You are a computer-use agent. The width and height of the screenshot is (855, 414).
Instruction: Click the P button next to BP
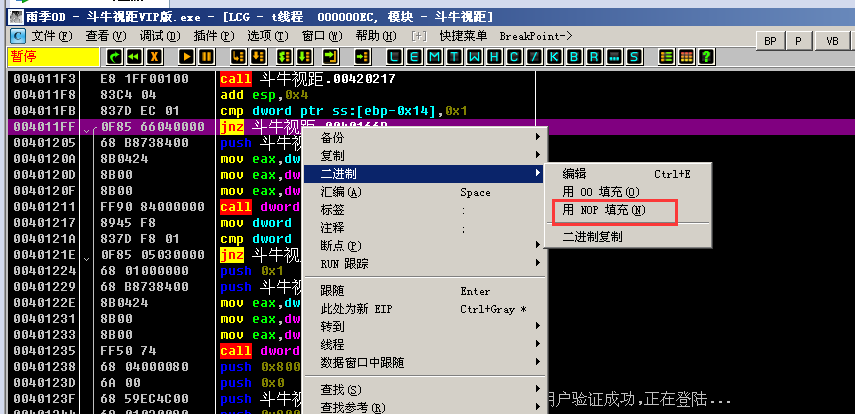tap(798, 41)
